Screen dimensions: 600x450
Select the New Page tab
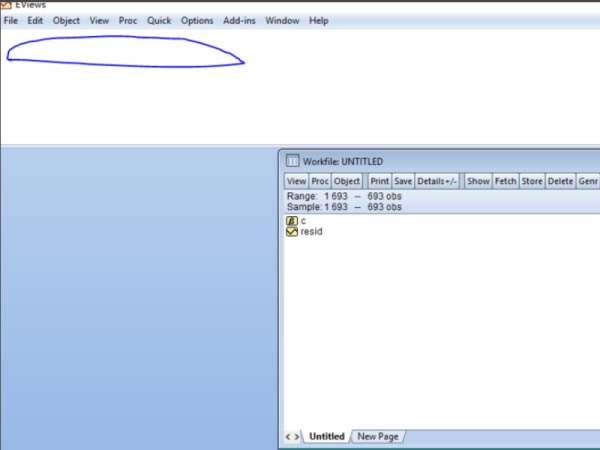(378, 437)
